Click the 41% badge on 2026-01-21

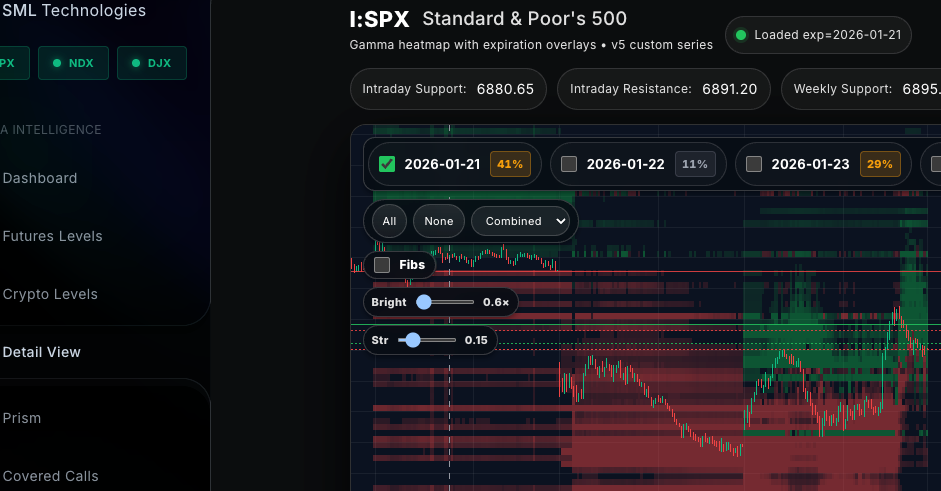pyautogui.click(x=510, y=164)
